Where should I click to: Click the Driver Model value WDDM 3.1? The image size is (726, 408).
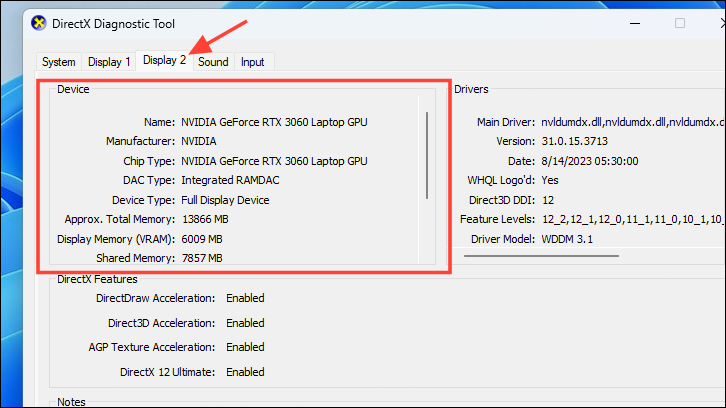point(567,239)
